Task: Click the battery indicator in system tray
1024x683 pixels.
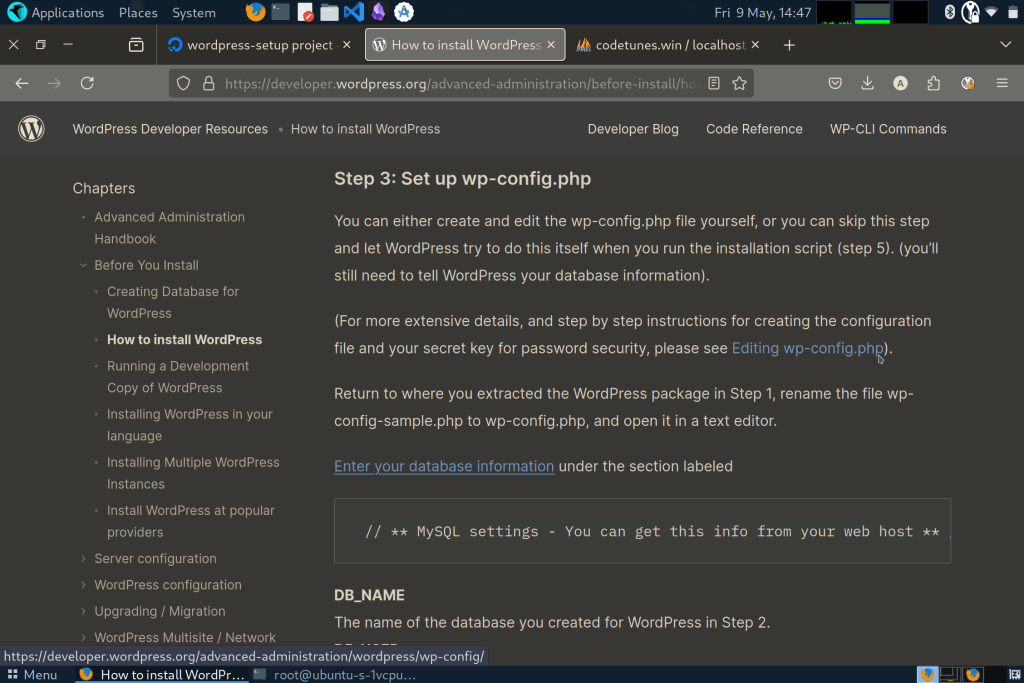Action: pos(1013,12)
